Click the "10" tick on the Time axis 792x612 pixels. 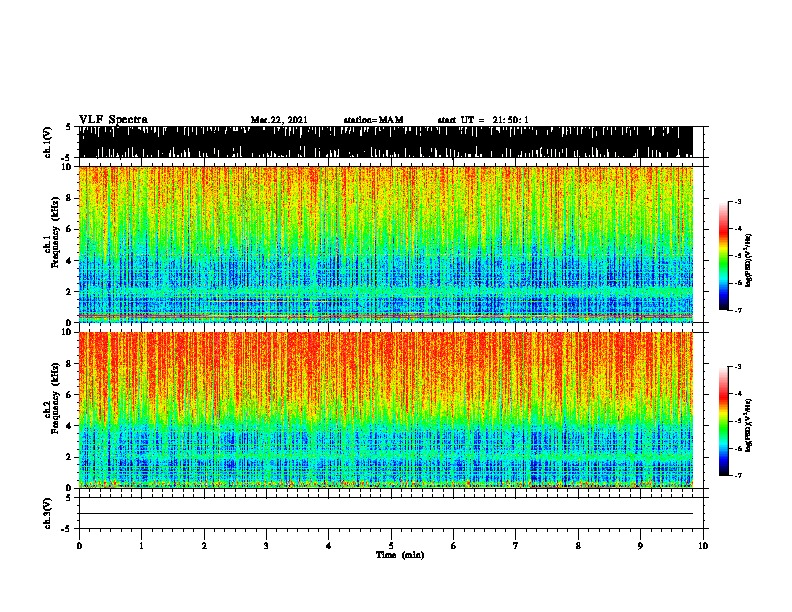pyautogui.click(x=703, y=546)
